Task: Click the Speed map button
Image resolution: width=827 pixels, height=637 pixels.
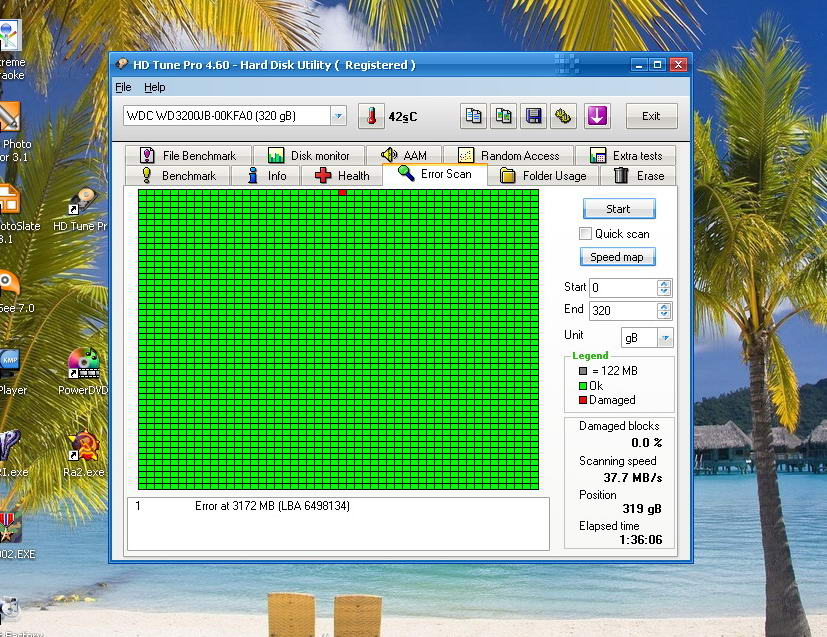Action: pos(617,257)
